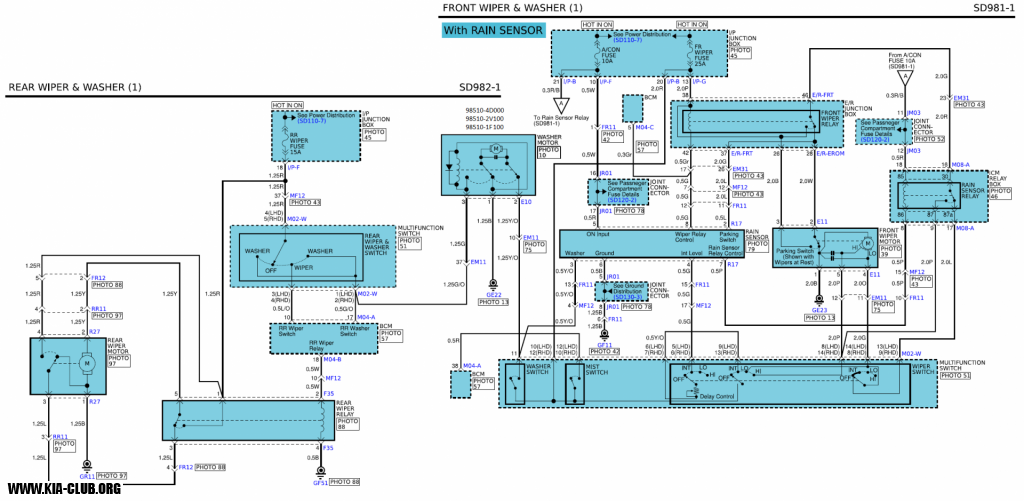This screenshot has width=1024, height=501.
Task: Open SD110-7 link in front wiper diagram
Action: click(x=628, y=40)
